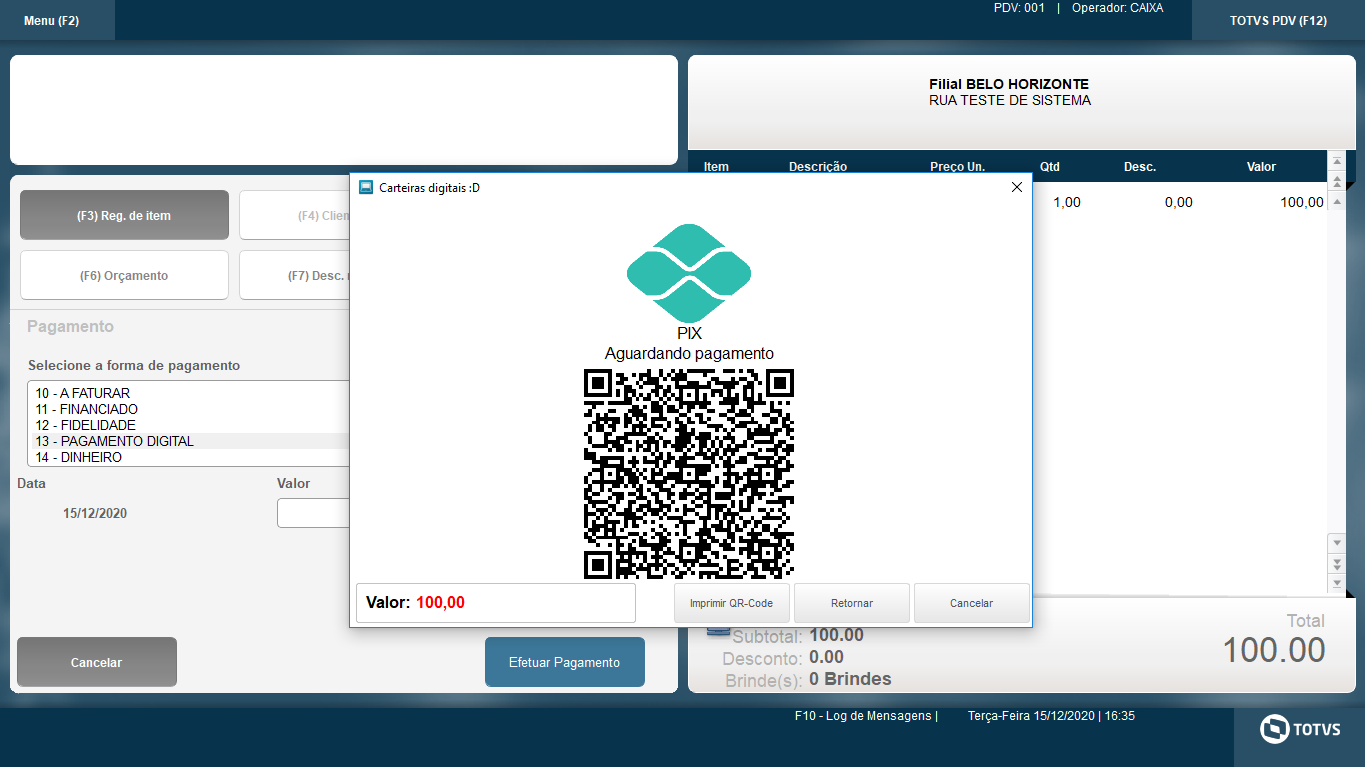Image resolution: width=1365 pixels, height=767 pixels.
Task: Jump to last row with the bottom scroll arrow
Action: pos(1336,582)
